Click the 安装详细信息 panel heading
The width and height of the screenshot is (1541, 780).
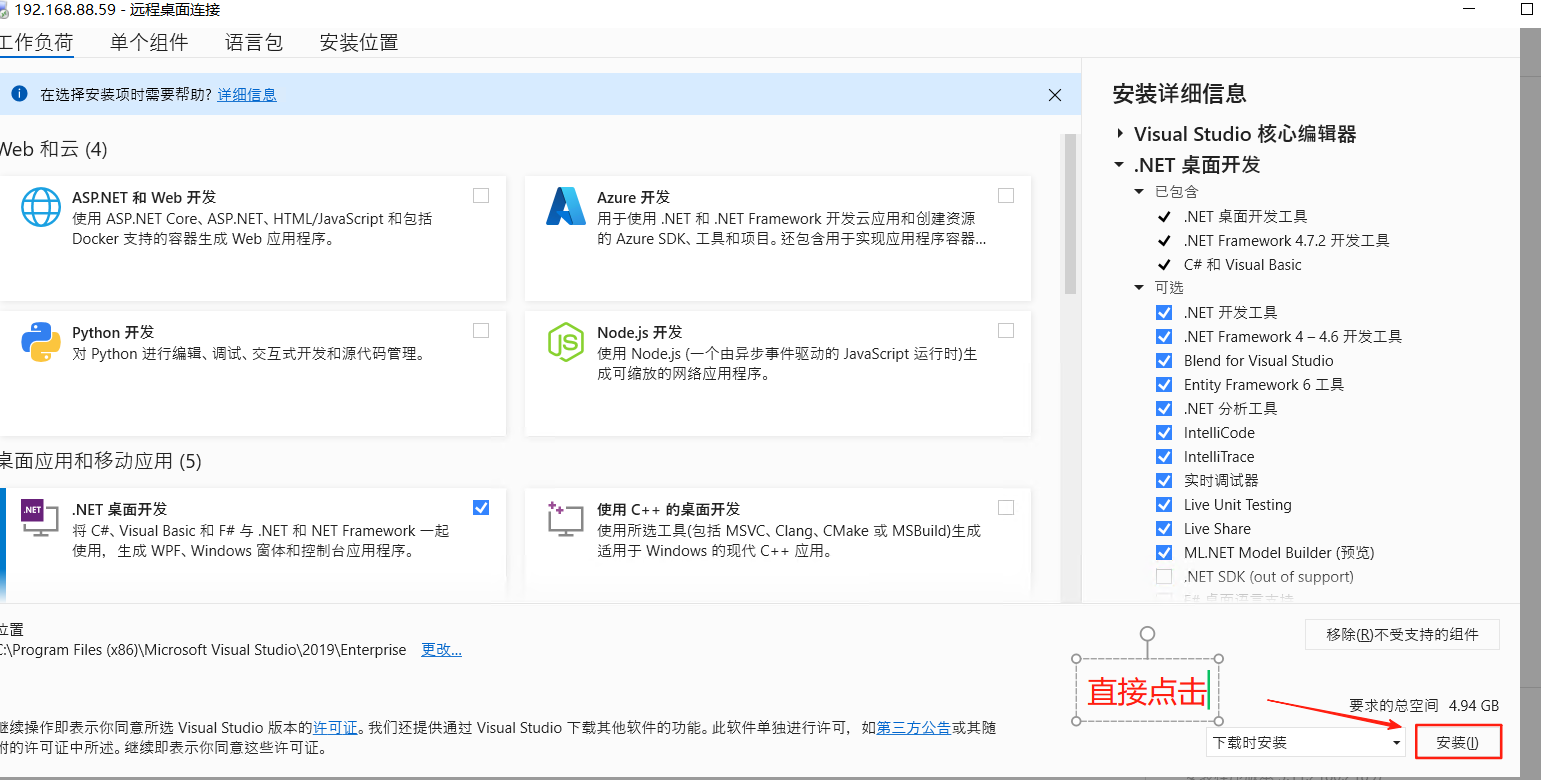tap(1180, 94)
